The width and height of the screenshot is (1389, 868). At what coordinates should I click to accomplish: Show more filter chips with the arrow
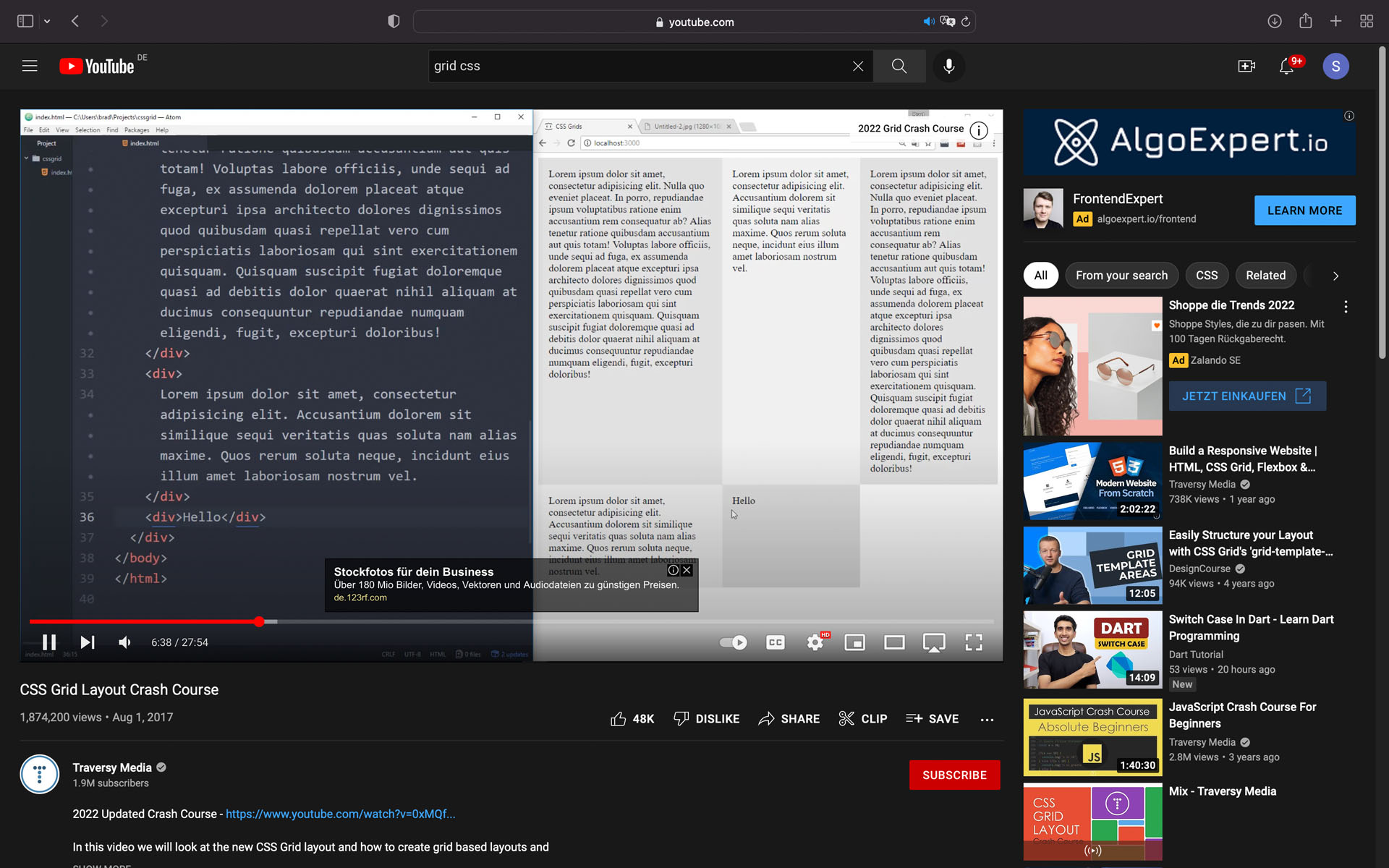[1335, 276]
